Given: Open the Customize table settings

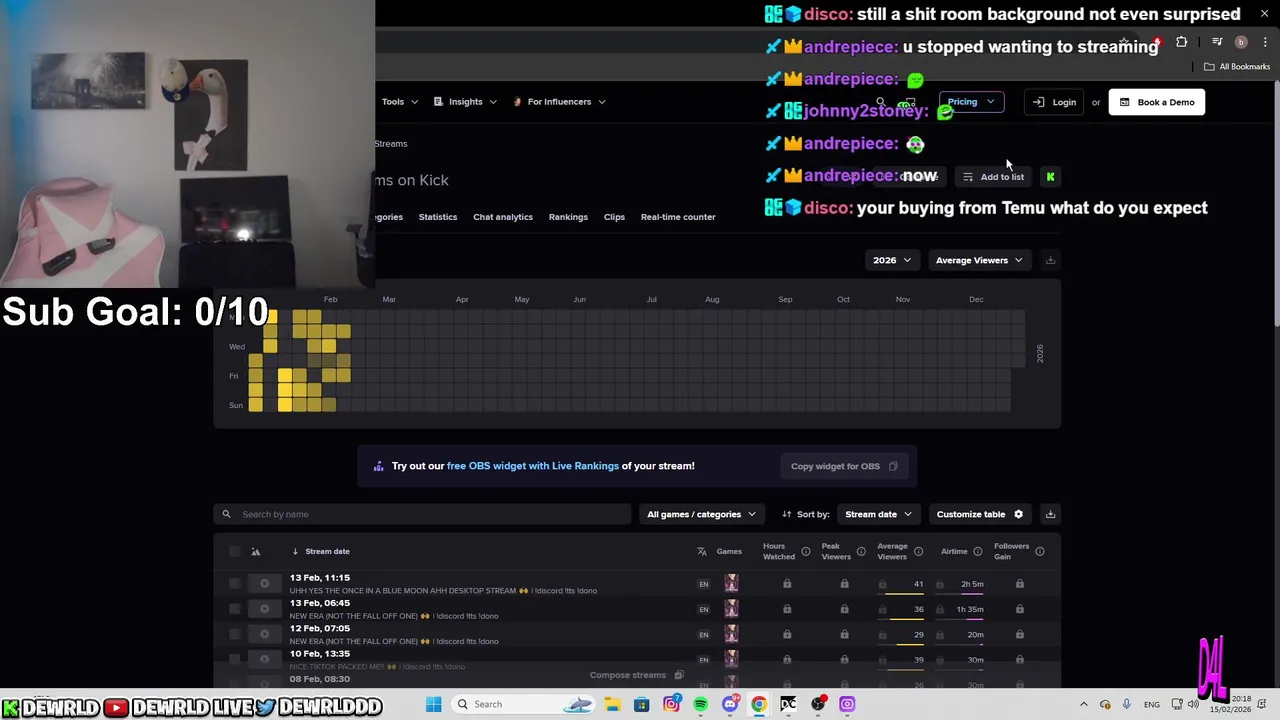Looking at the screenshot, I should tap(980, 514).
